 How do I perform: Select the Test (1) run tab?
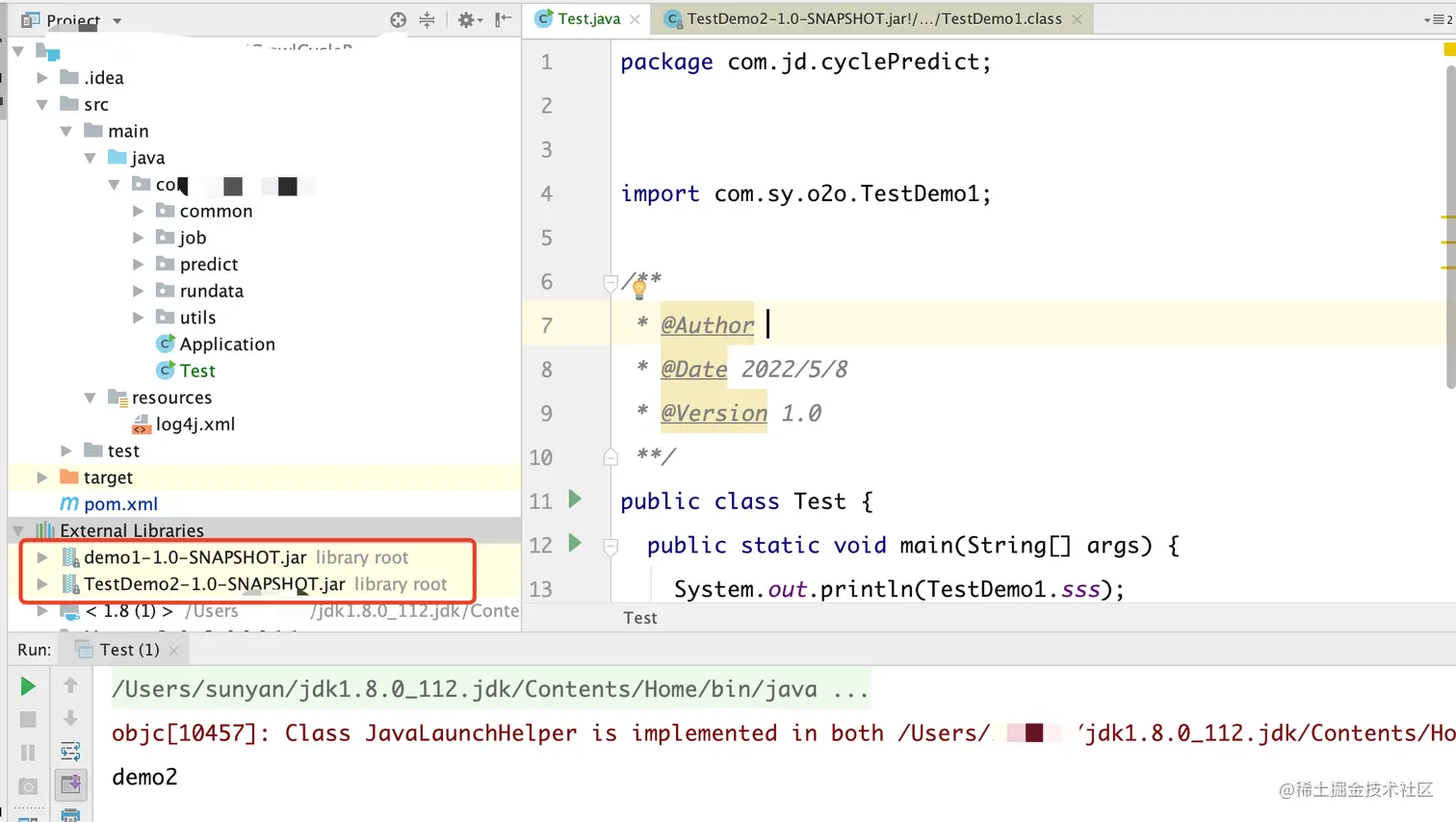[129, 650]
